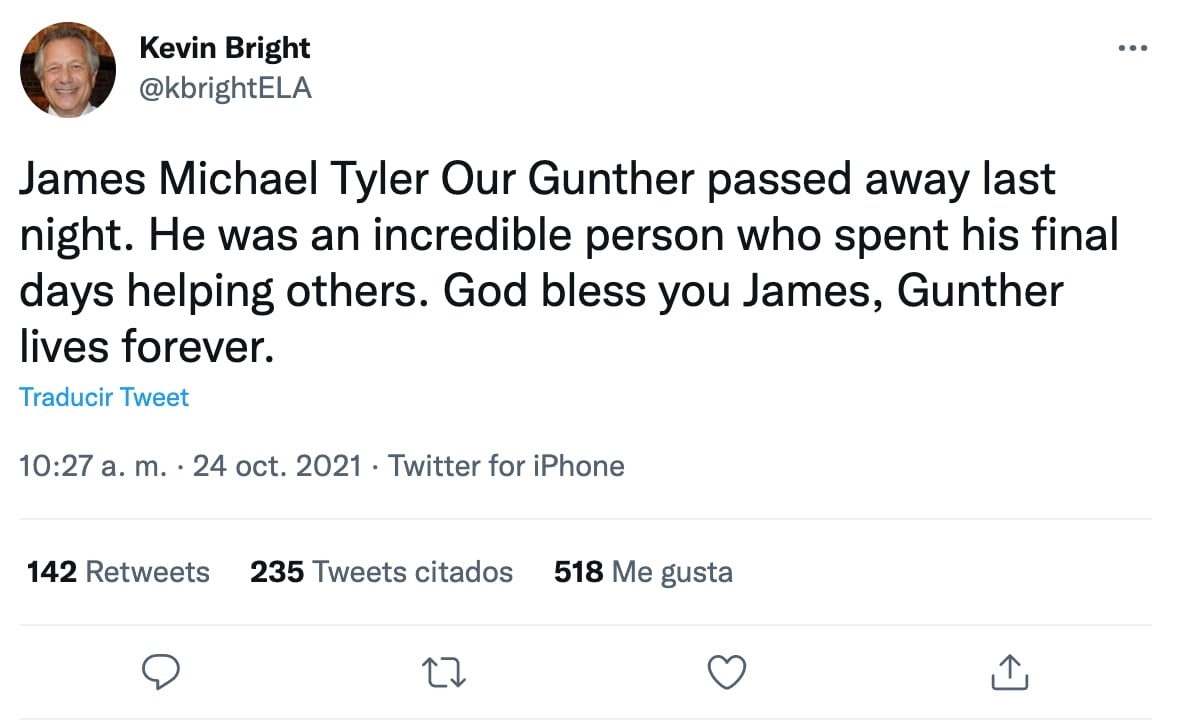View the 235 Tweets citados
The image size is (1180, 728).
380,571
